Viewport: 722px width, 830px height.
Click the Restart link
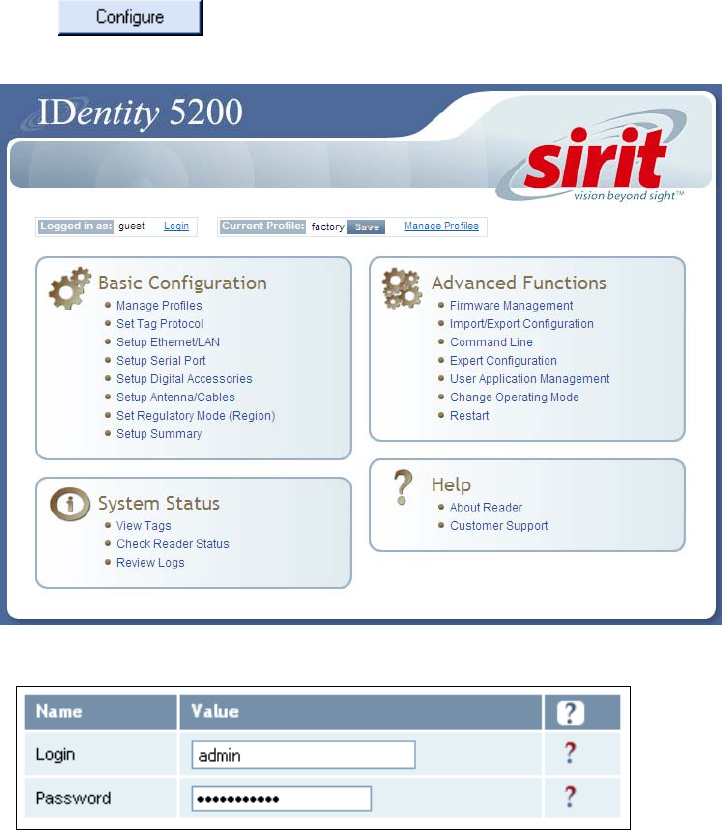pos(470,416)
